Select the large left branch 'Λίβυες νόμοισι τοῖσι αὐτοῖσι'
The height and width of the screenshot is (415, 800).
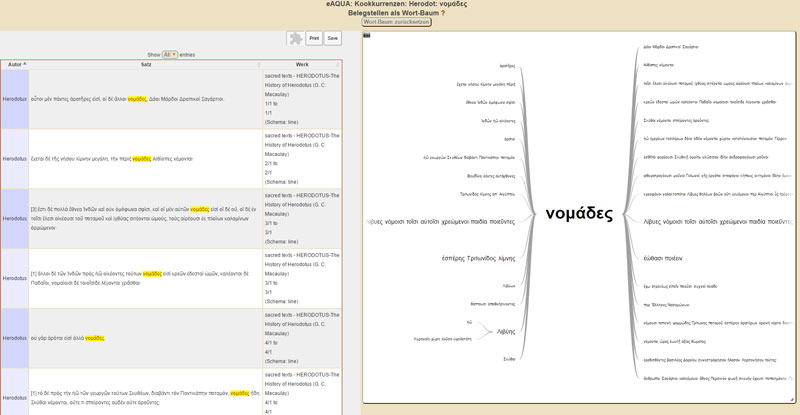click(441, 222)
